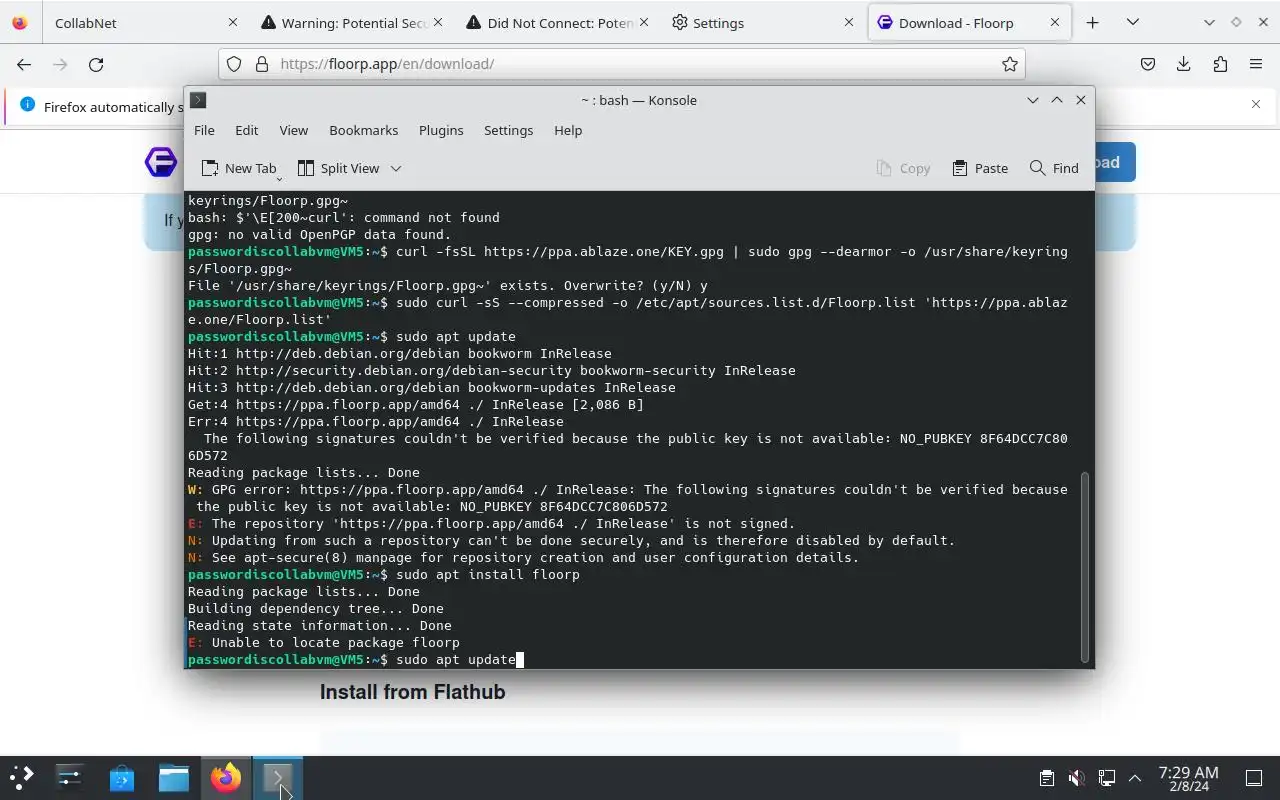The width and height of the screenshot is (1280, 800).
Task: Expand the Split View dropdown chevron
Action: pos(396,168)
